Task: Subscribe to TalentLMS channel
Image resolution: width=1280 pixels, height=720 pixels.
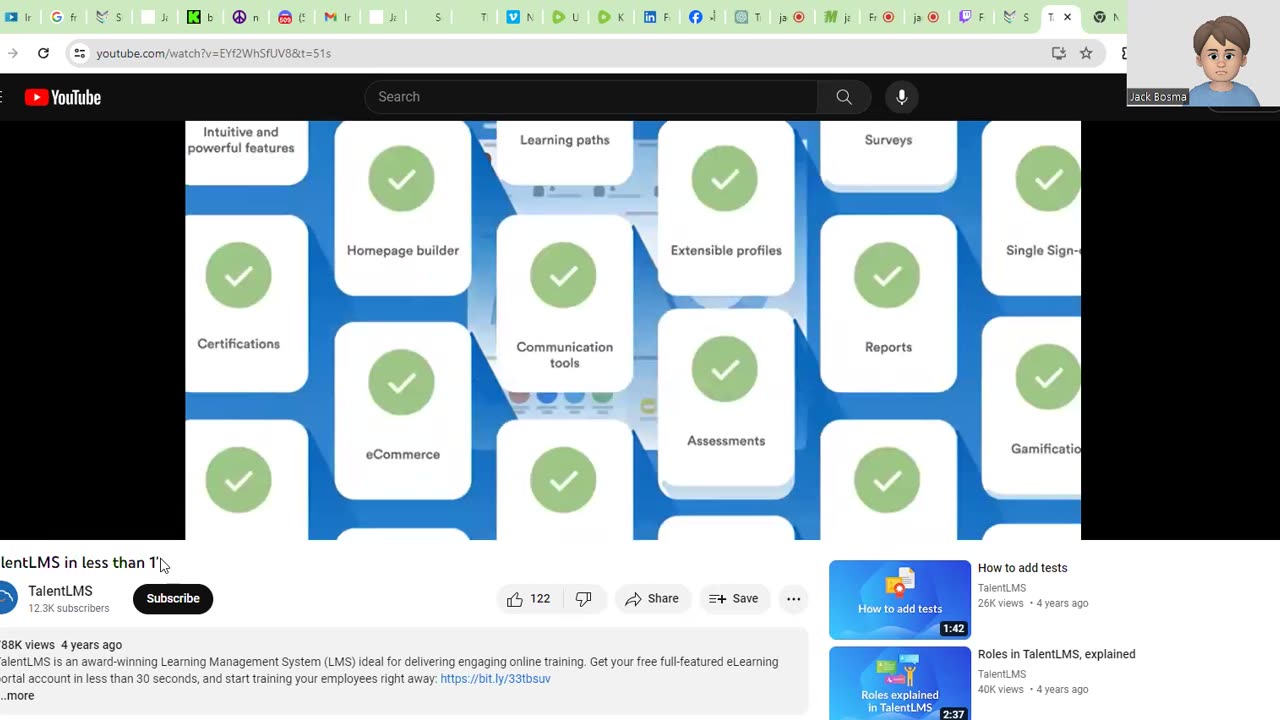Action: pos(173,599)
